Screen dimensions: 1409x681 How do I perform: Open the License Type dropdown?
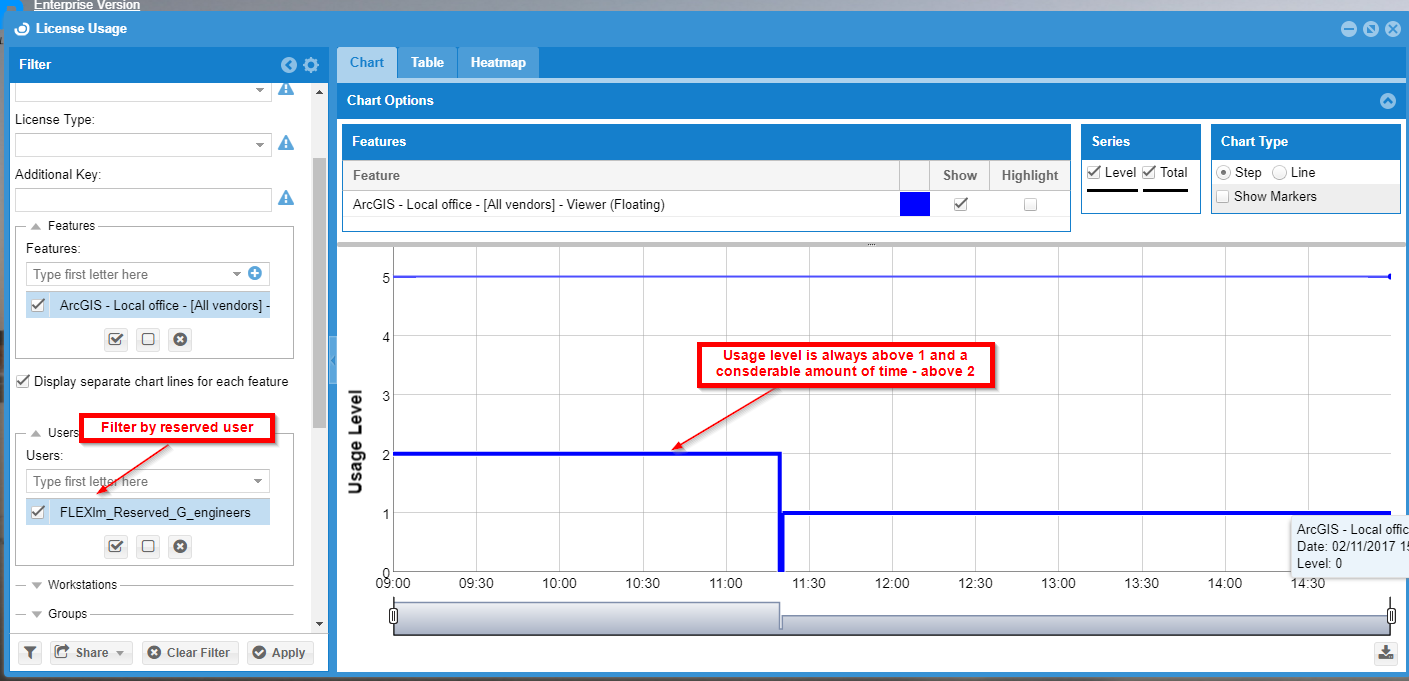[x=260, y=145]
